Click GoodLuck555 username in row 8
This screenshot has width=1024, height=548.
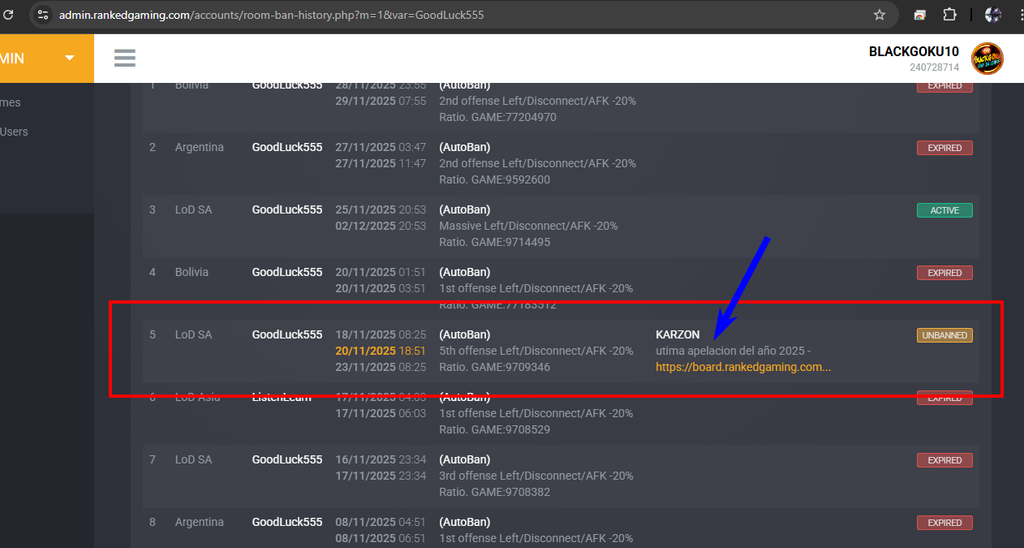pos(287,522)
